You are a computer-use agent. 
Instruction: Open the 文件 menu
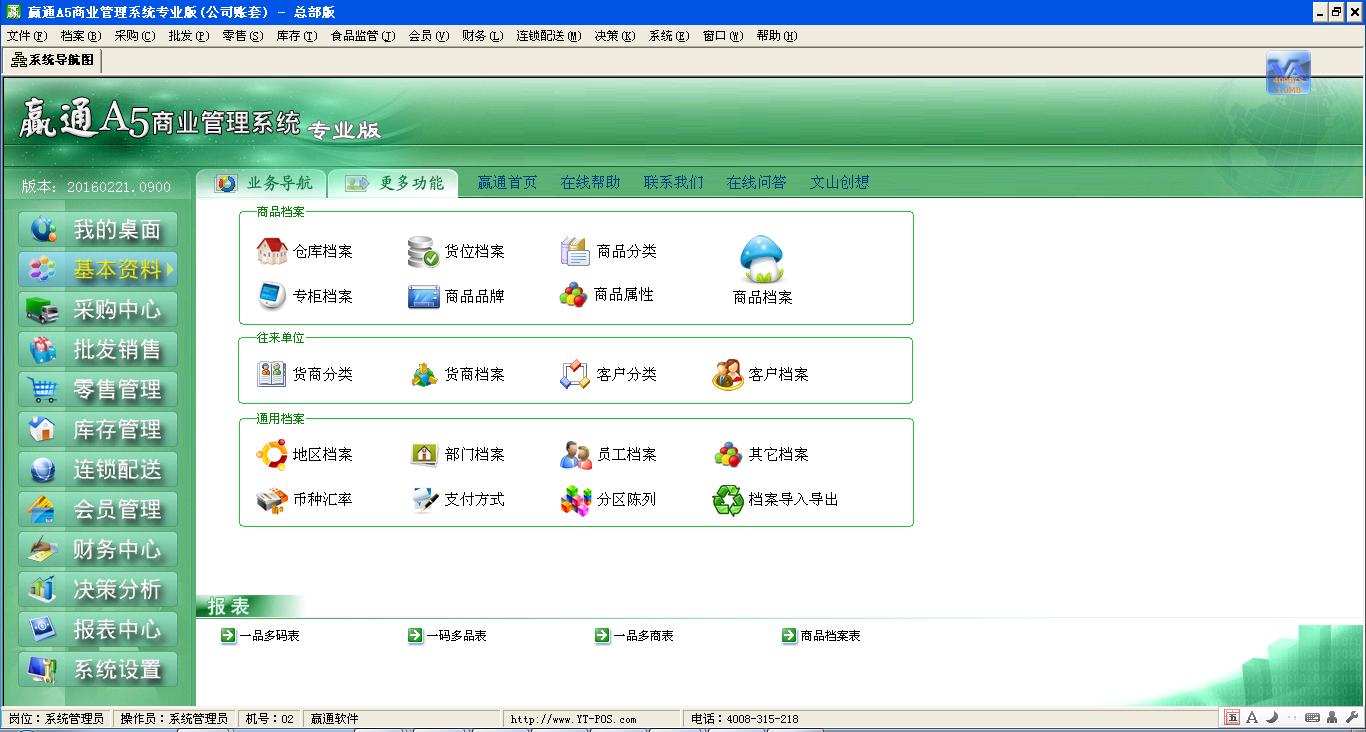[27, 35]
